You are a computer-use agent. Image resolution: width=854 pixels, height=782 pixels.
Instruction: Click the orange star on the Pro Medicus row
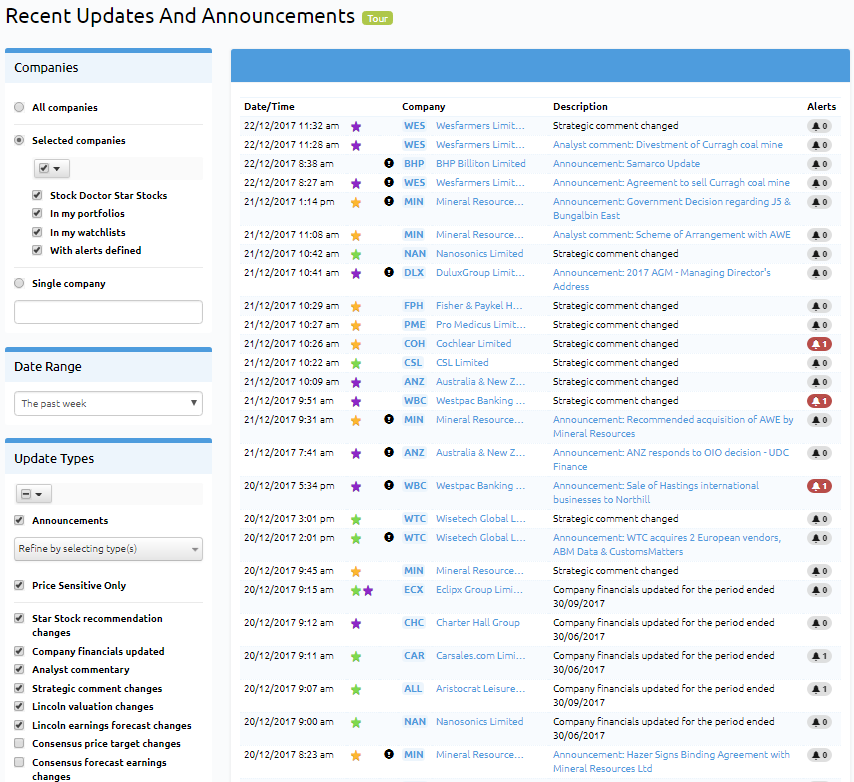356,326
